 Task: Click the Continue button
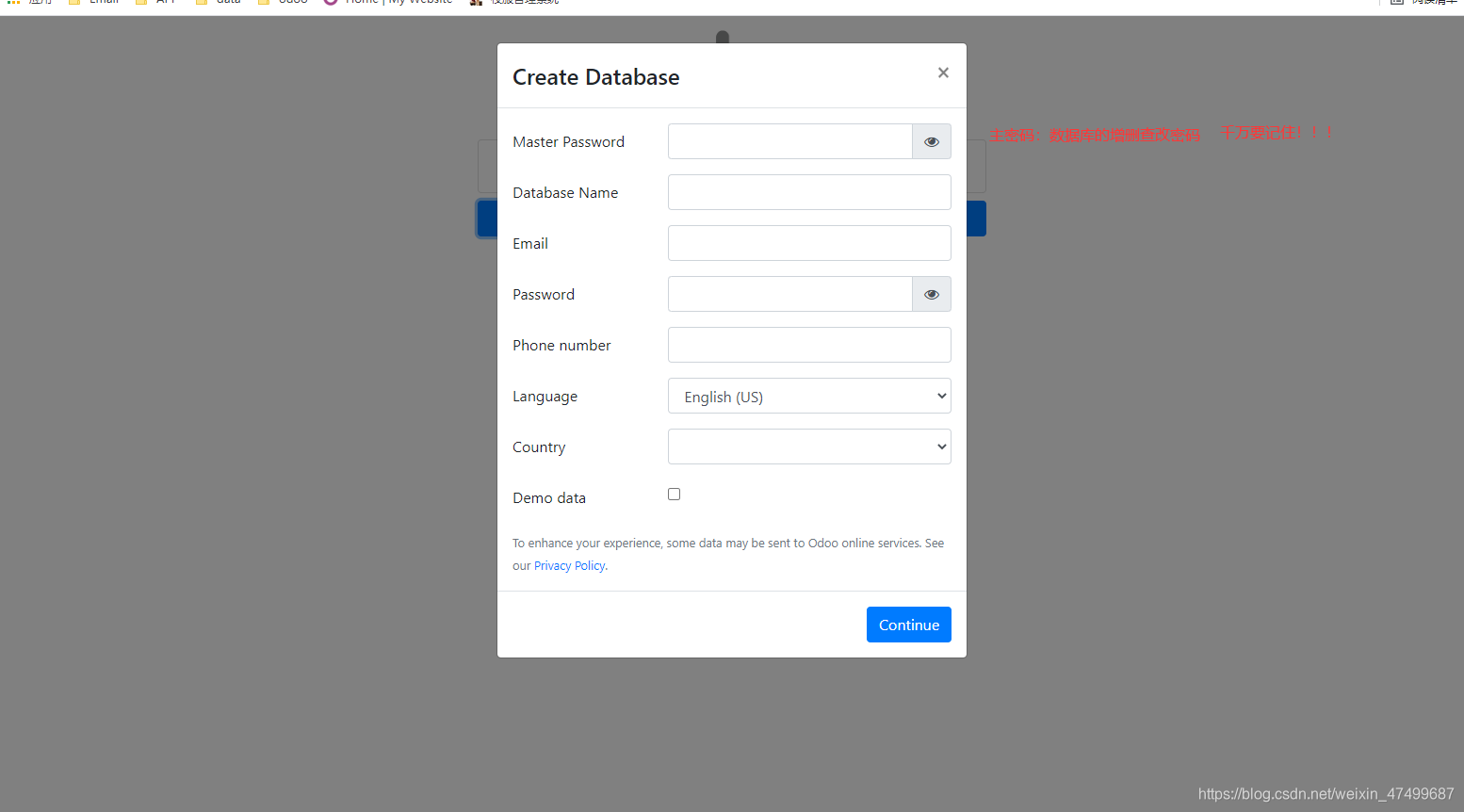[x=909, y=625]
